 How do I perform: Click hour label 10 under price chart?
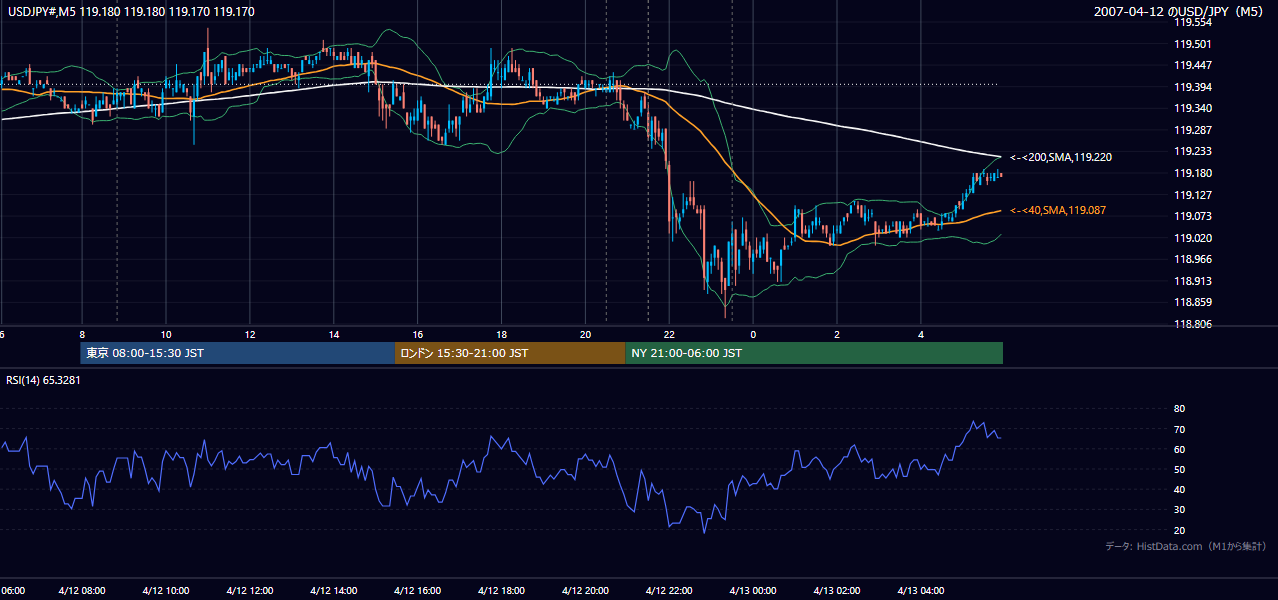pos(166,335)
